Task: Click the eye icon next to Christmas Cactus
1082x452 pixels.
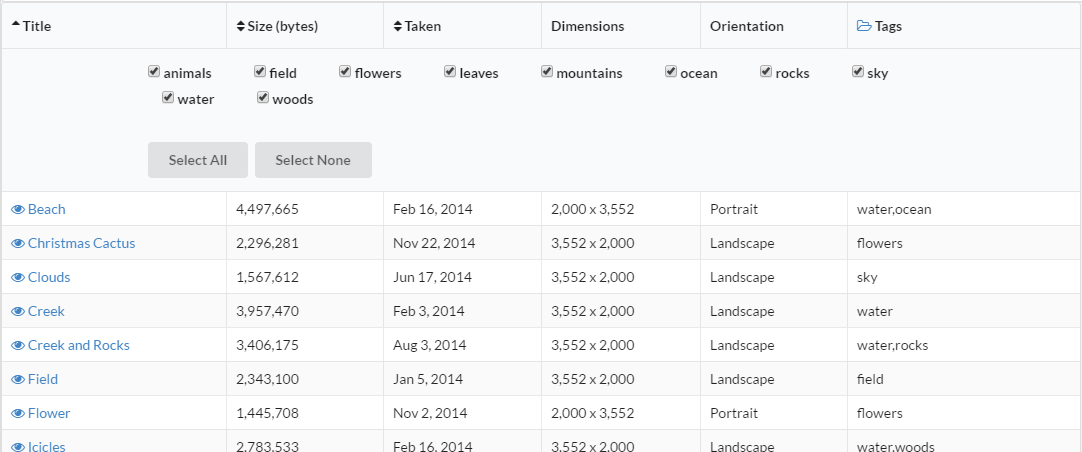Action: coord(18,244)
